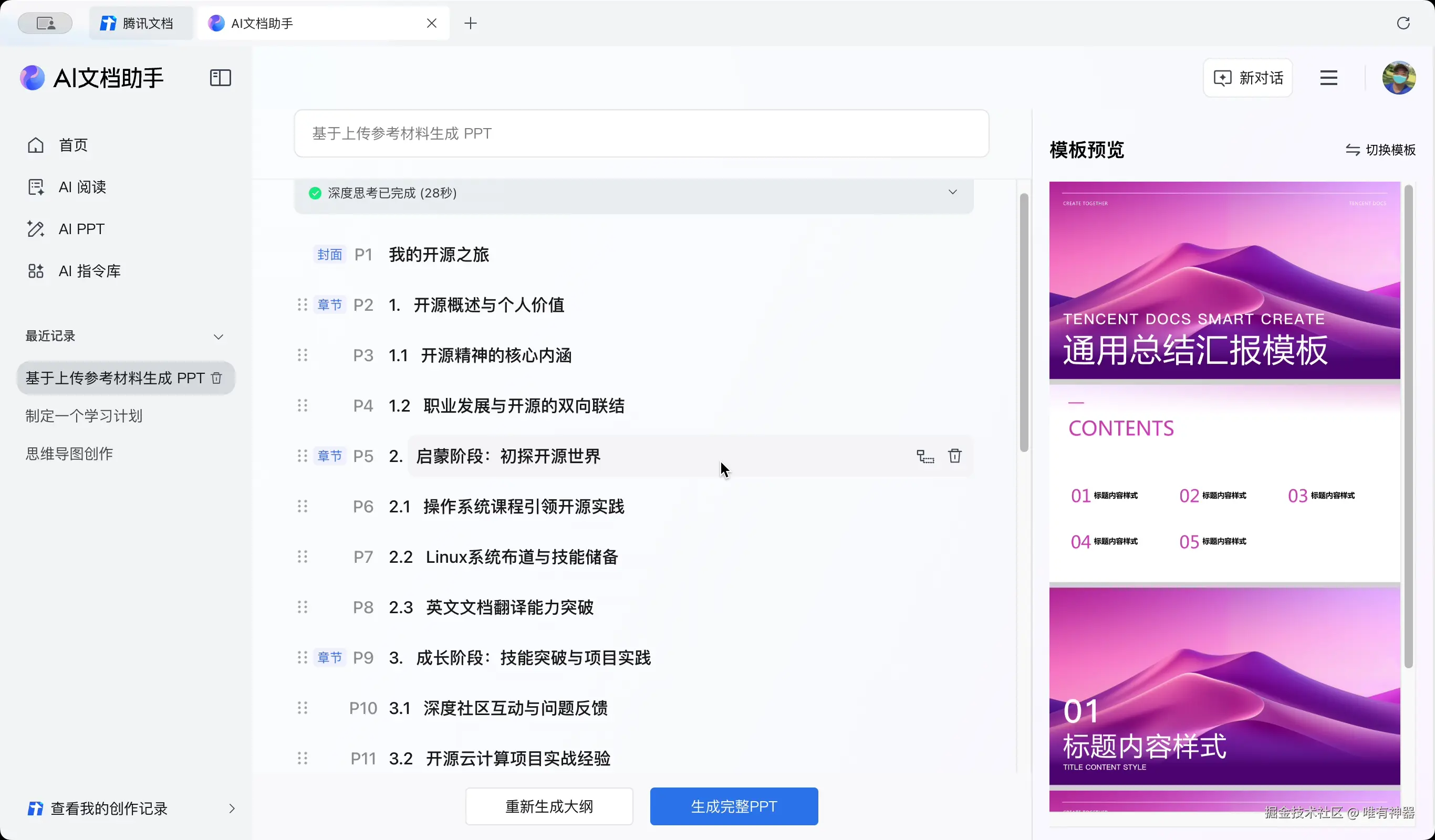Collapse the sidebar with panel icon
The image size is (1435, 840).
pyautogui.click(x=221, y=77)
